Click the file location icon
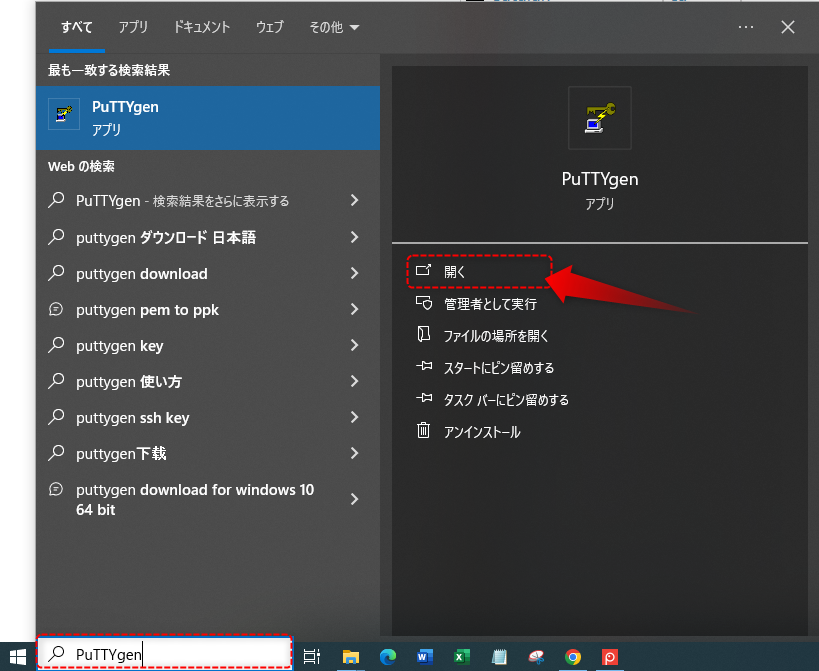 pyautogui.click(x=424, y=334)
